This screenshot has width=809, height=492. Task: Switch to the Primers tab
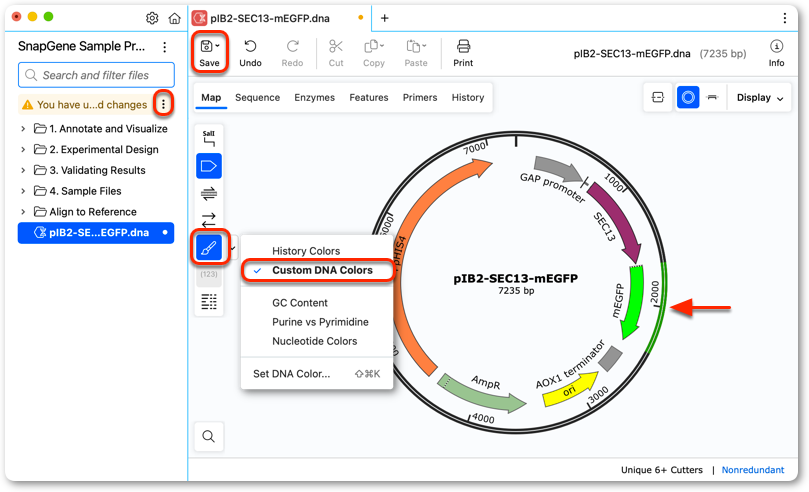(x=419, y=97)
